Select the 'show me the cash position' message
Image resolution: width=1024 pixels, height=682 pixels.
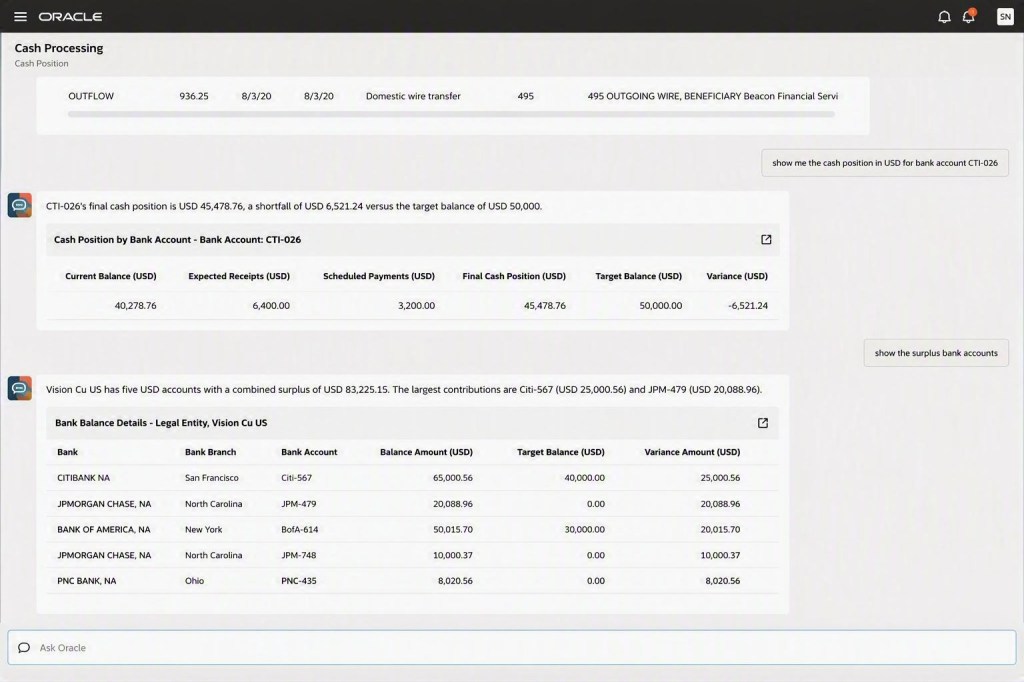[885, 163]
